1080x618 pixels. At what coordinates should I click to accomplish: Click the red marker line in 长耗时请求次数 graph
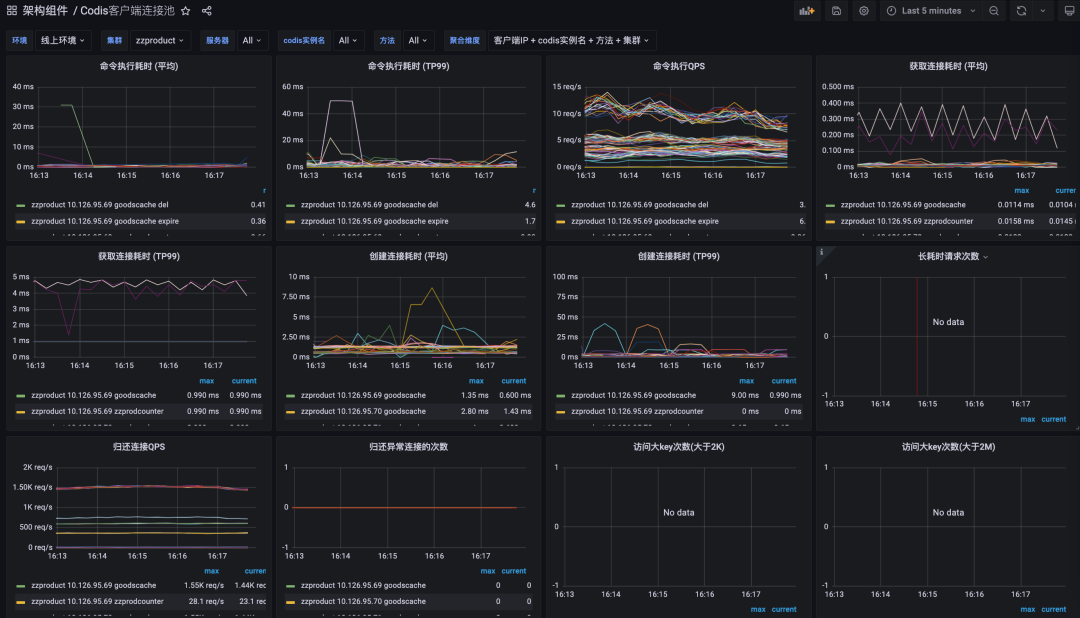(x=917, y=336)
